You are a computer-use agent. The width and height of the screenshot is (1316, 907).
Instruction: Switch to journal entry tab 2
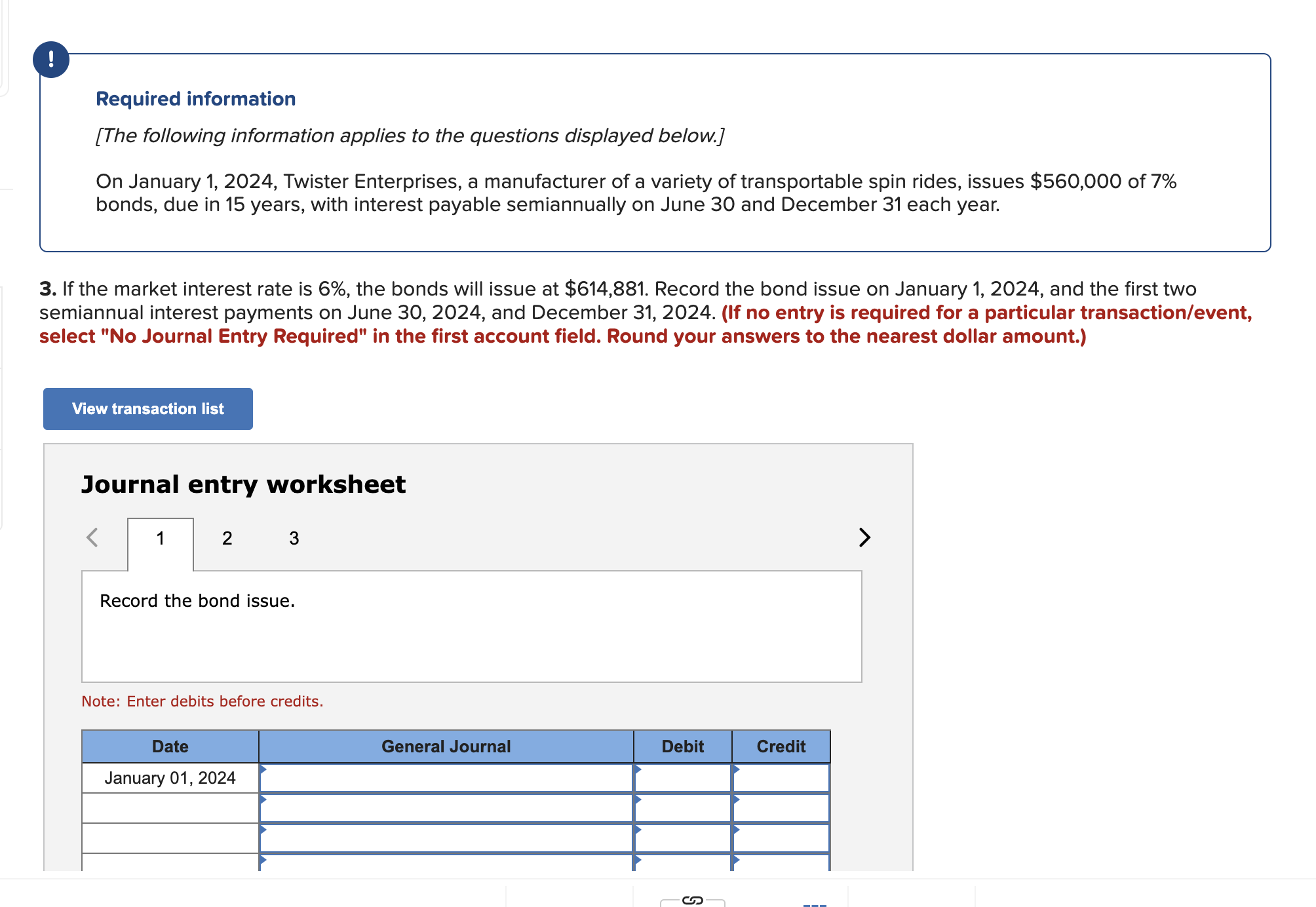pos(227,537)
